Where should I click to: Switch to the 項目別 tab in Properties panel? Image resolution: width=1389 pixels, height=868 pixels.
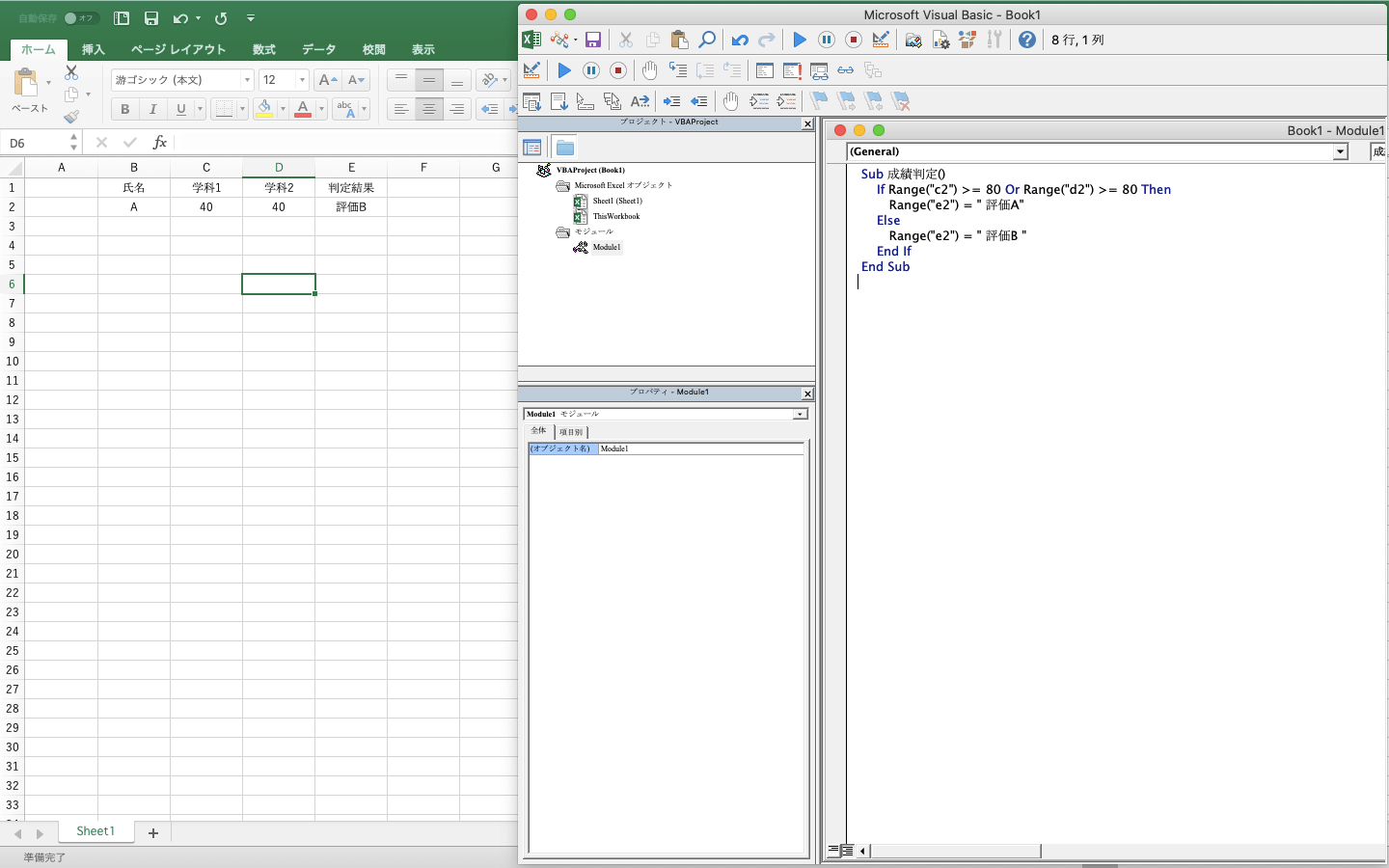tap(571, 432)
